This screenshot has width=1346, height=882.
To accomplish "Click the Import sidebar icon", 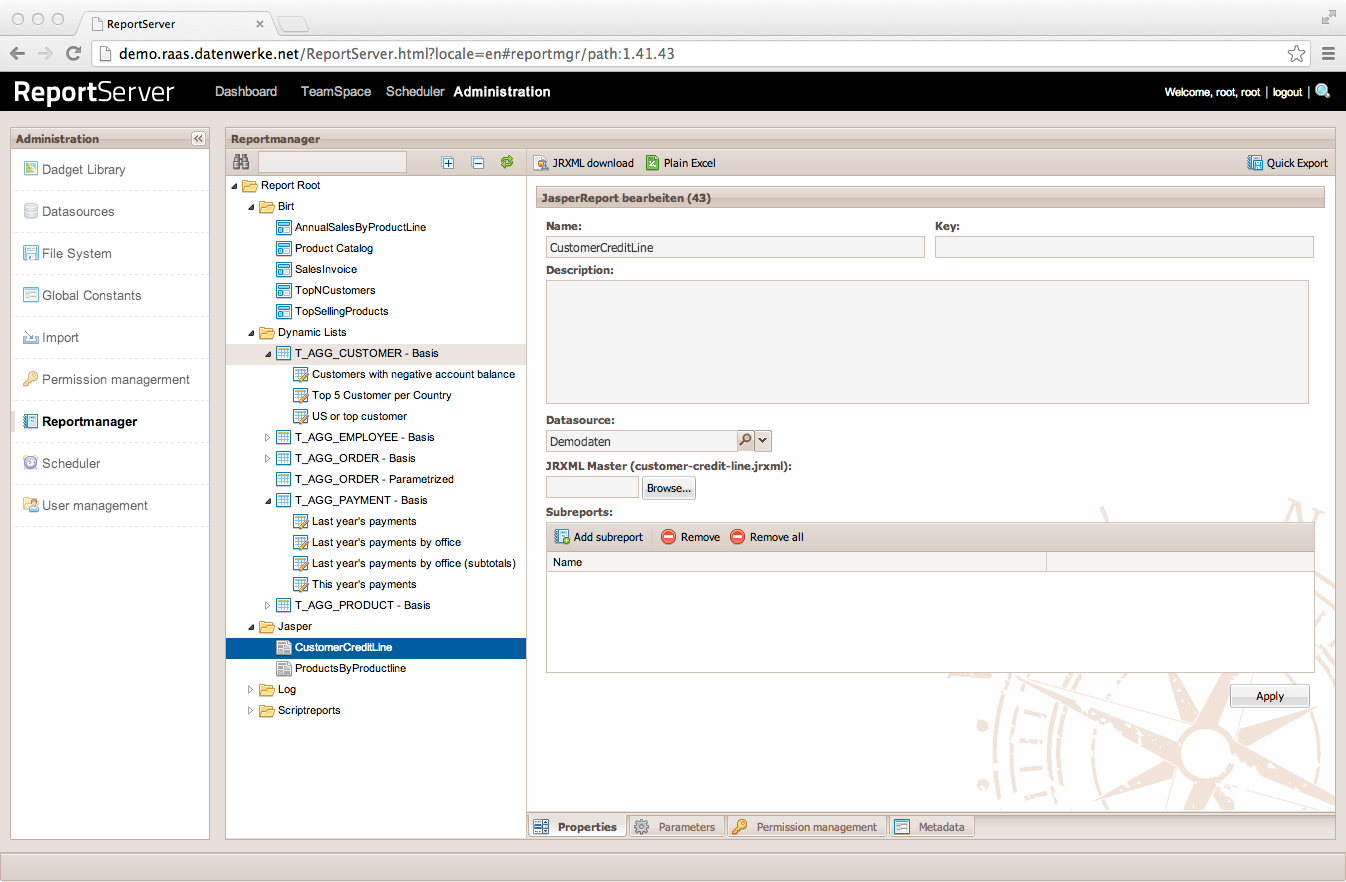I will (x=31, y=337).
